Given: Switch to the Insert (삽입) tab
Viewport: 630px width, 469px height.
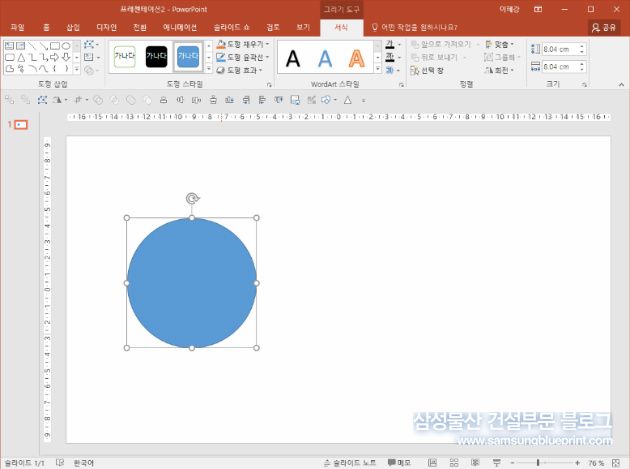Looking at the screenshot, I should [73, 27].
